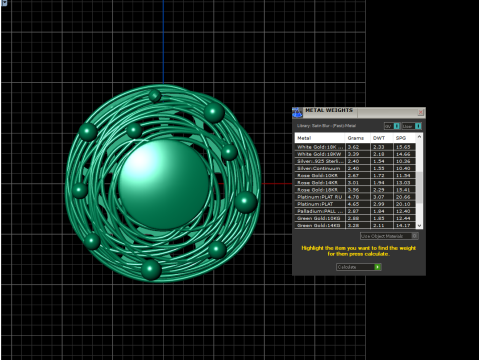Click the large center sphere of model
Image resolution: width=480 pixels, height=360 pixels.
(164, 184)
